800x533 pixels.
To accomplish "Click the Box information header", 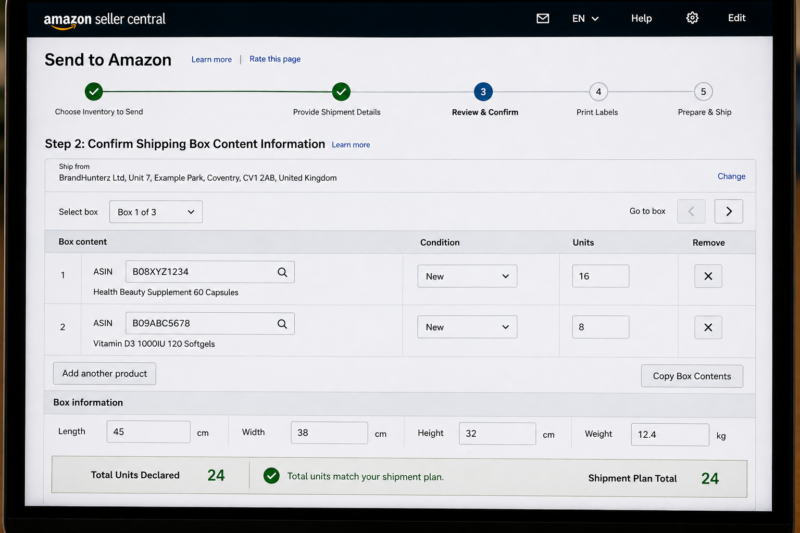I will pyautogui.click(x=88, y=402).
